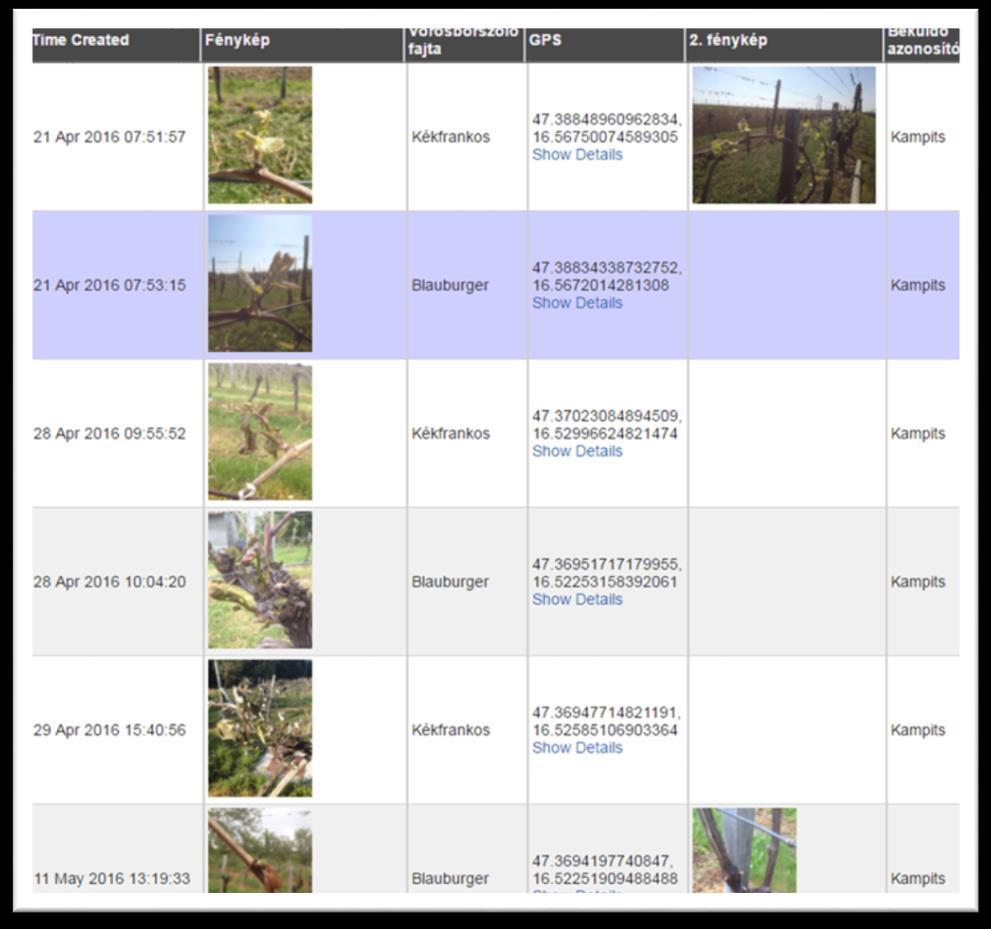Click Kampits in the 29 Apr 15:40:56 row
991x929 pixels.
click(918, 730)
